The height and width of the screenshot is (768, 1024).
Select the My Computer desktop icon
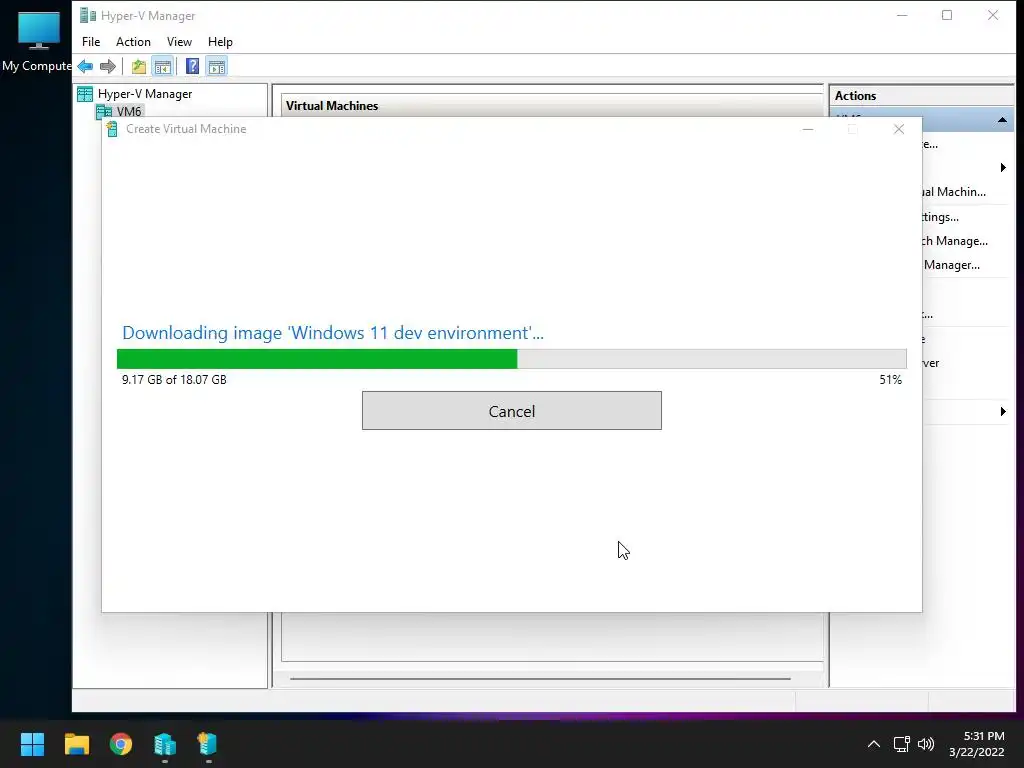coord(37,40)
